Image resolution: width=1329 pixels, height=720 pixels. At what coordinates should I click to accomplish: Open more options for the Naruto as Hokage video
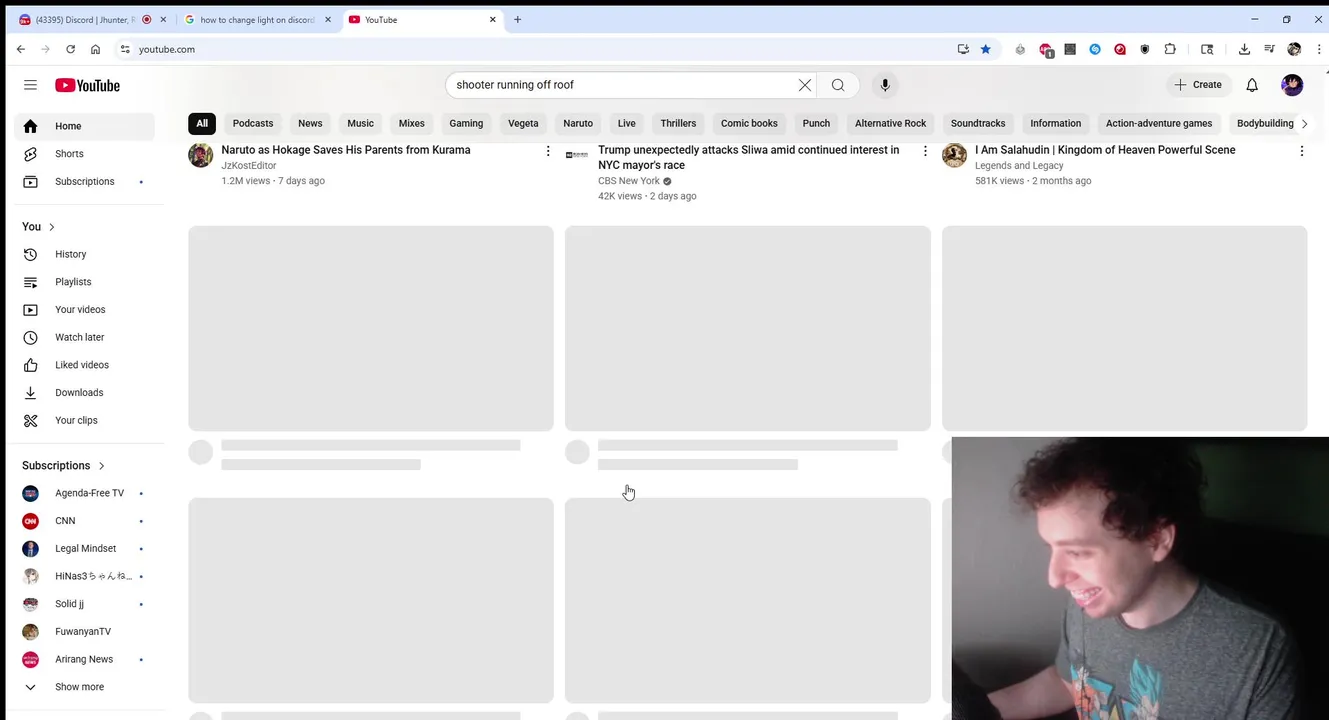(x=547, y=151)
